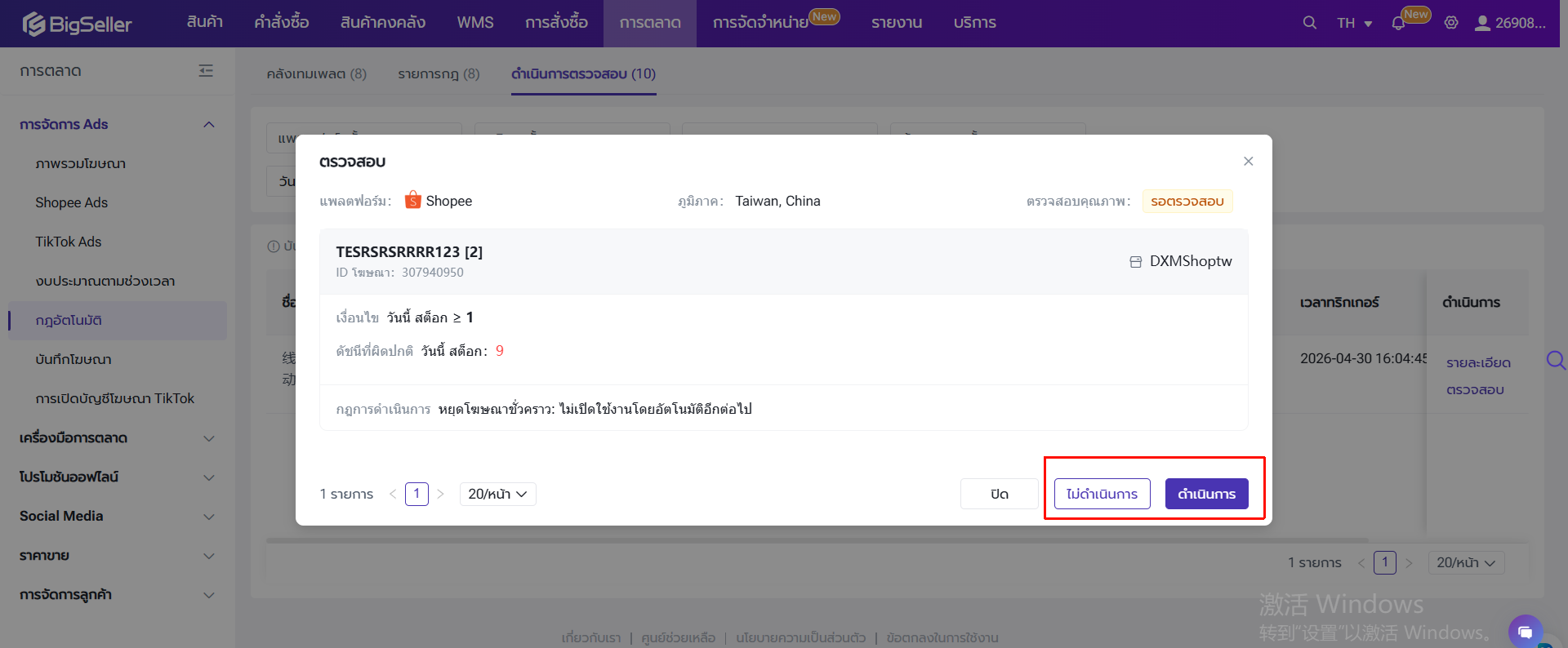The image size is (1568, 648).
Task: Click the ไม่ดำเนินการ button
Action: (1102, 494)
